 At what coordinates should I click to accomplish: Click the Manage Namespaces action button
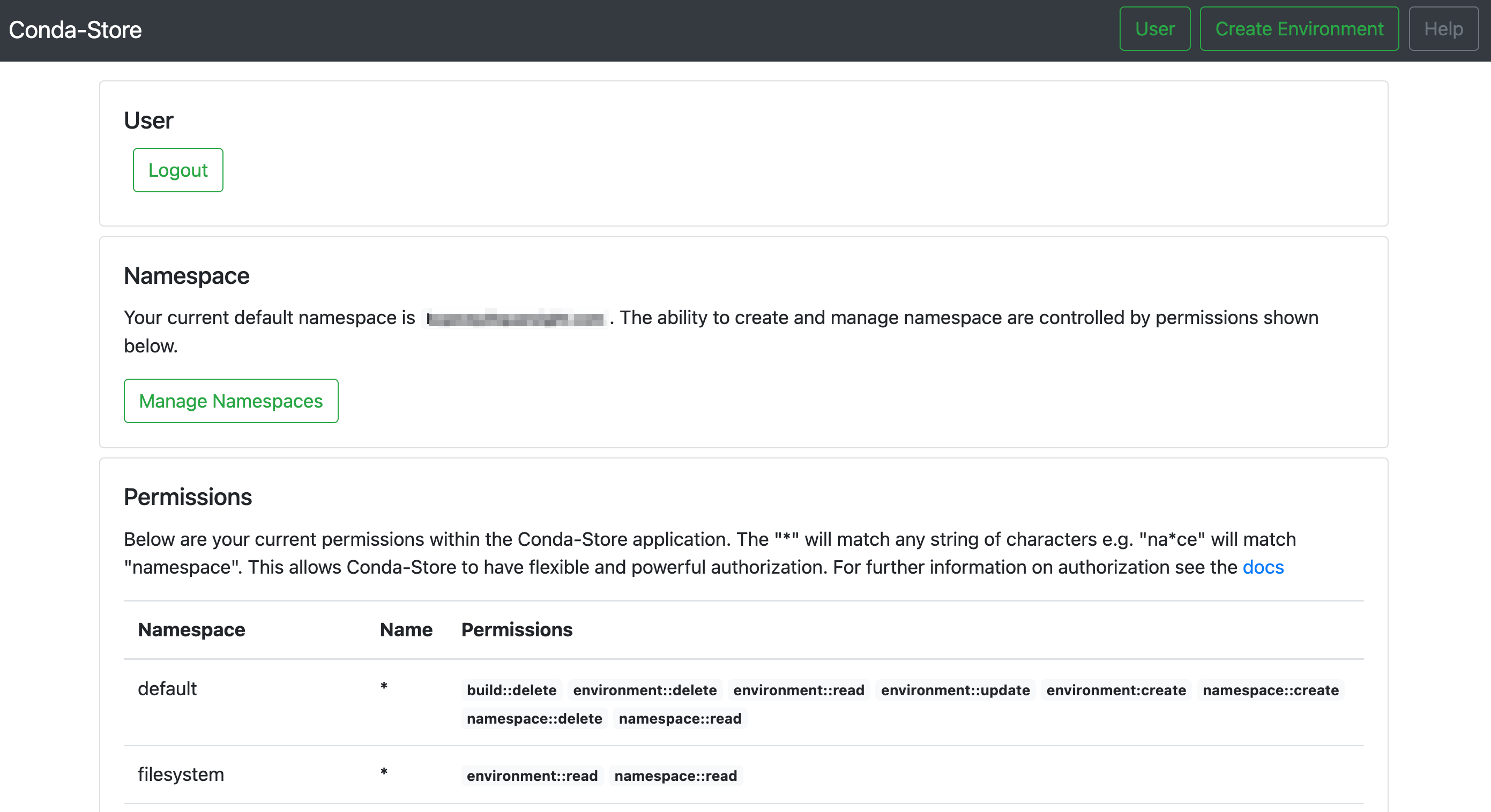pos(231,401)
